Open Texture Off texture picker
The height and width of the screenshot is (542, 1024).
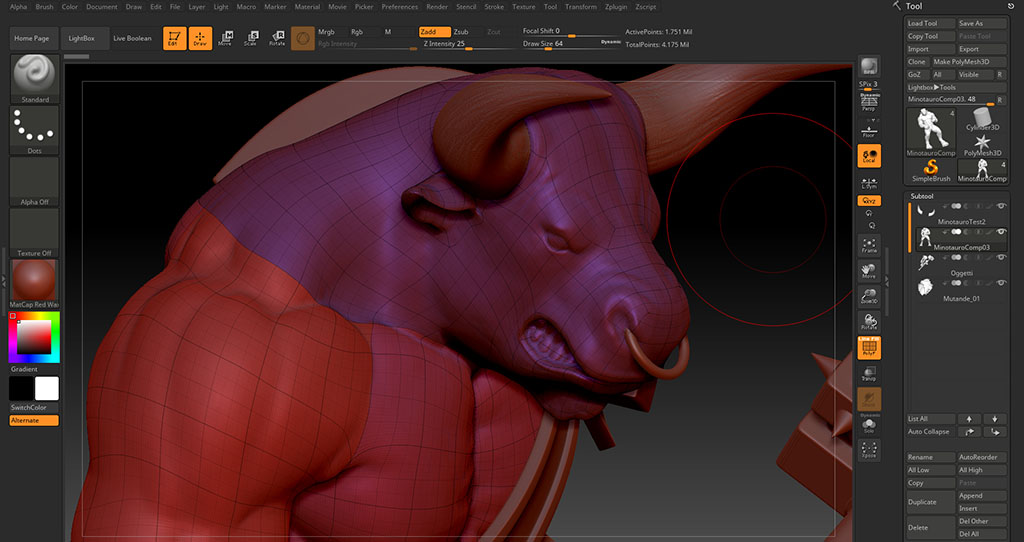(x=35, y=233)
